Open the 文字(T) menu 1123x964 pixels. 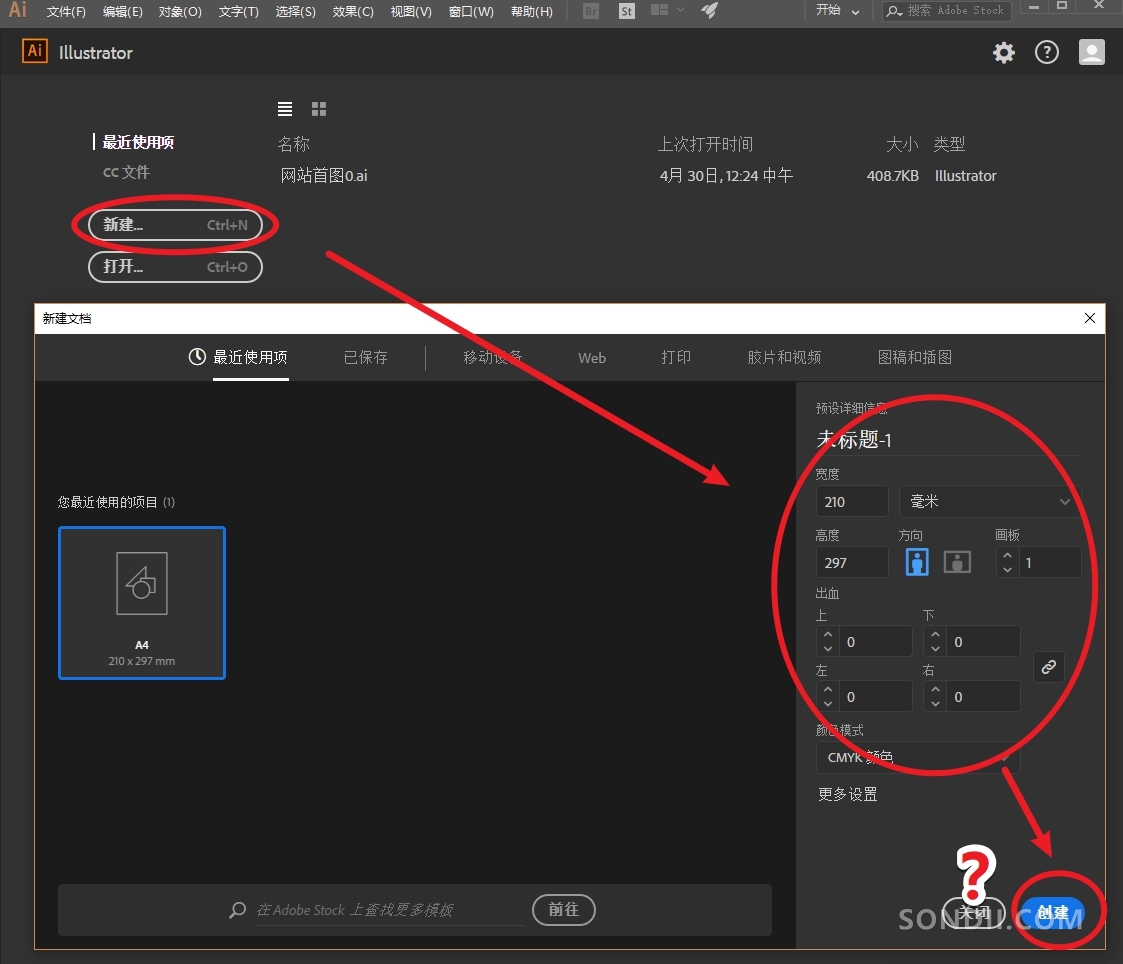point(238,11)
